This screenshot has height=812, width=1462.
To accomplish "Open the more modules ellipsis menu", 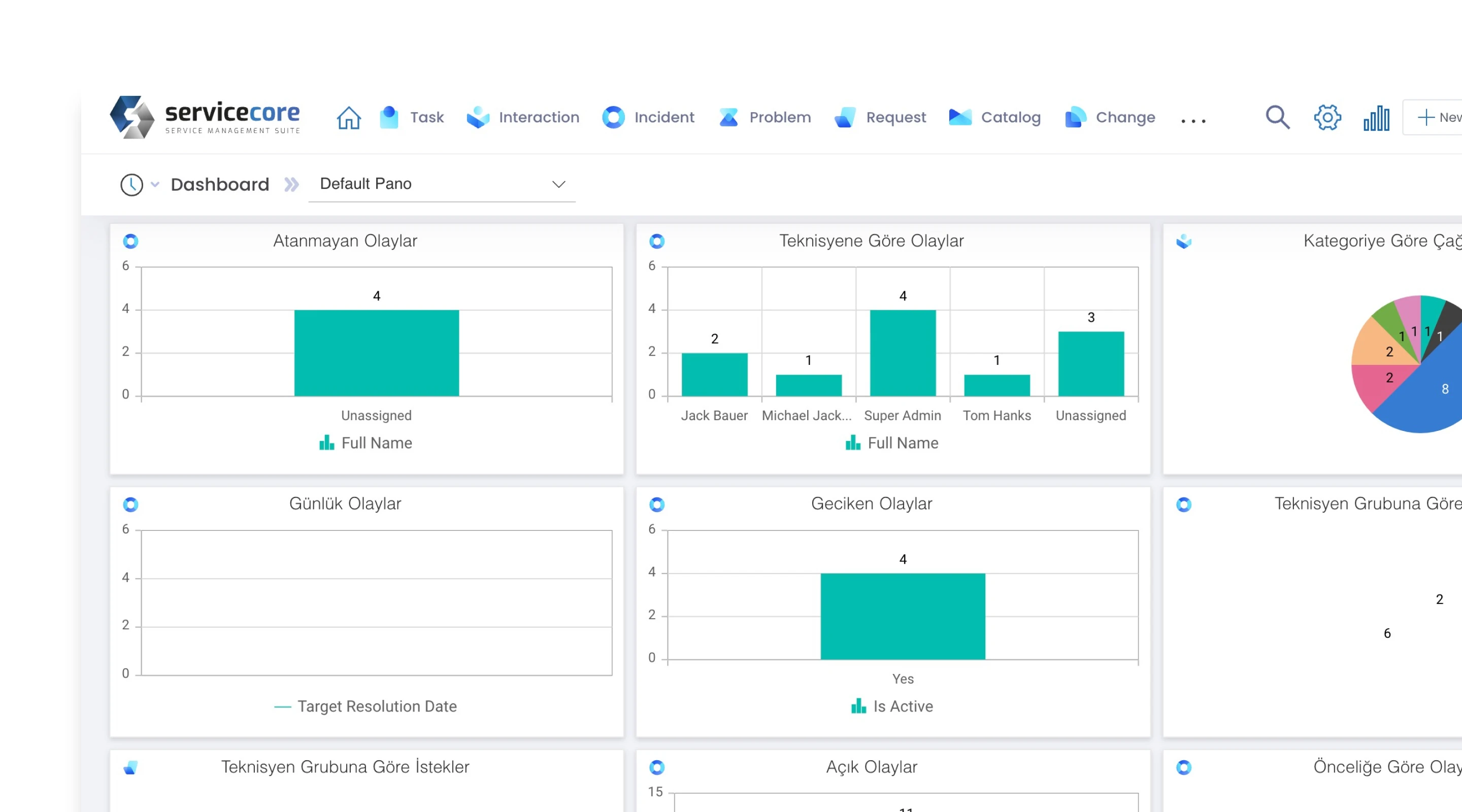I will coord(1193,120).
